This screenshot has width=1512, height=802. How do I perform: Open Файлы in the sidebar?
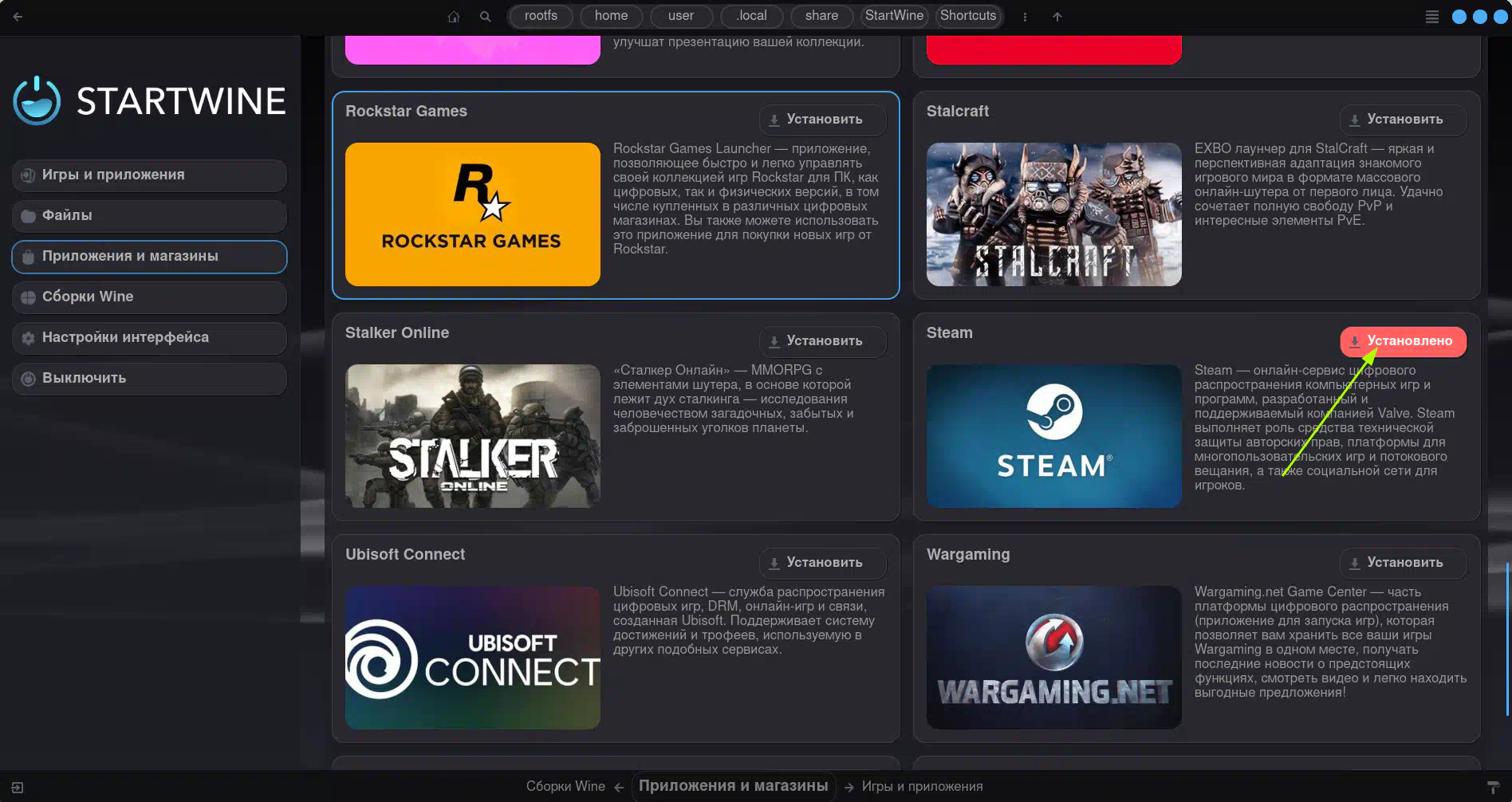pos(149,216)
